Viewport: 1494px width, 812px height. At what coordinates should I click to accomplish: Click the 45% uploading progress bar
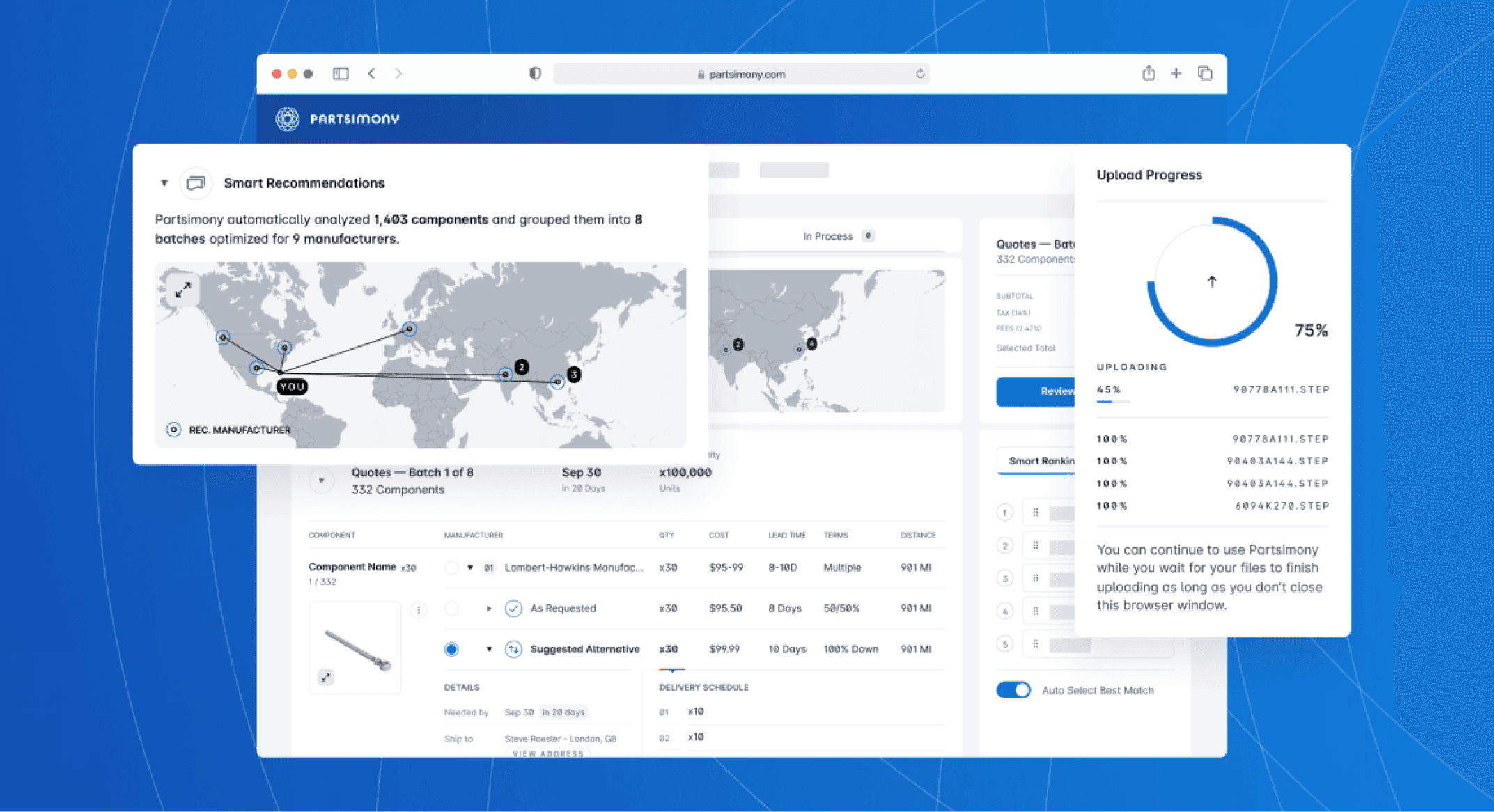click(1112, 401)
